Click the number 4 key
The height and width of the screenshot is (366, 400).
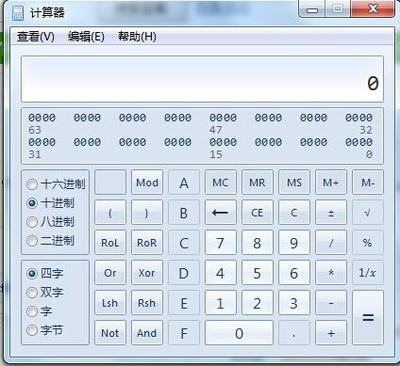(221, 273)
